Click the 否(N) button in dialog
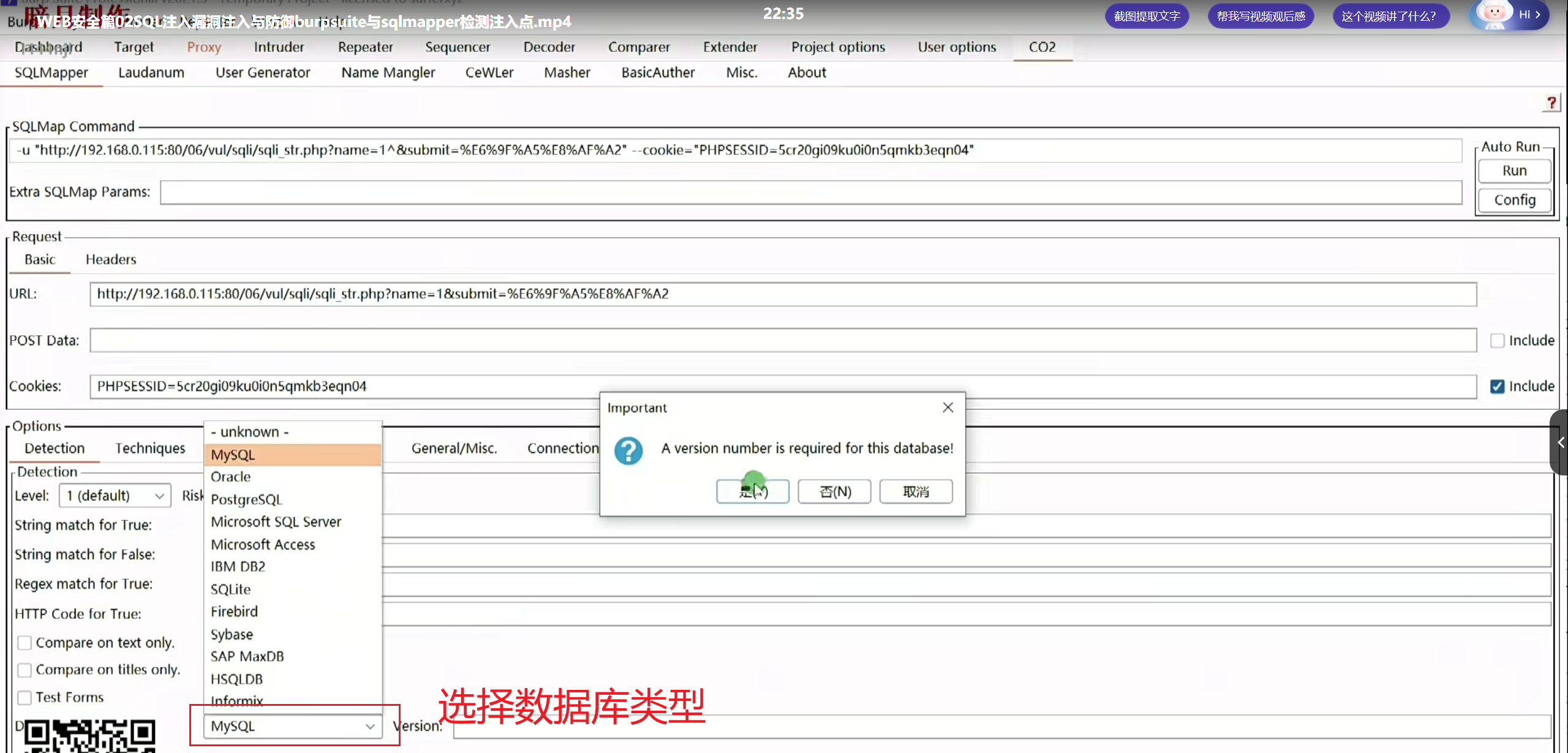 pos(834,491)
